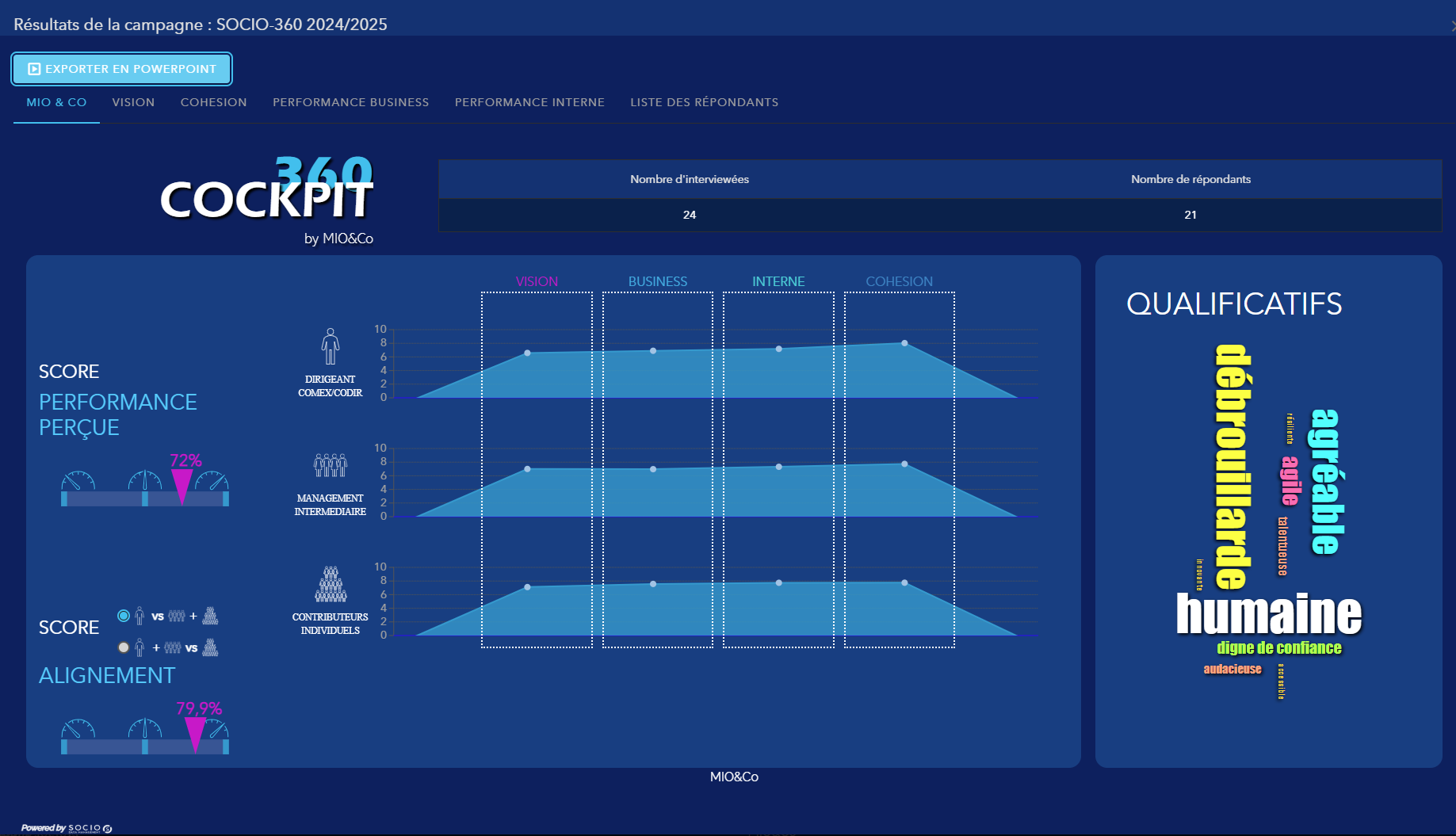The image size is (1456, 836).
Task: Click Dirigeant chart point in Vision column
Action: point(527,353)
